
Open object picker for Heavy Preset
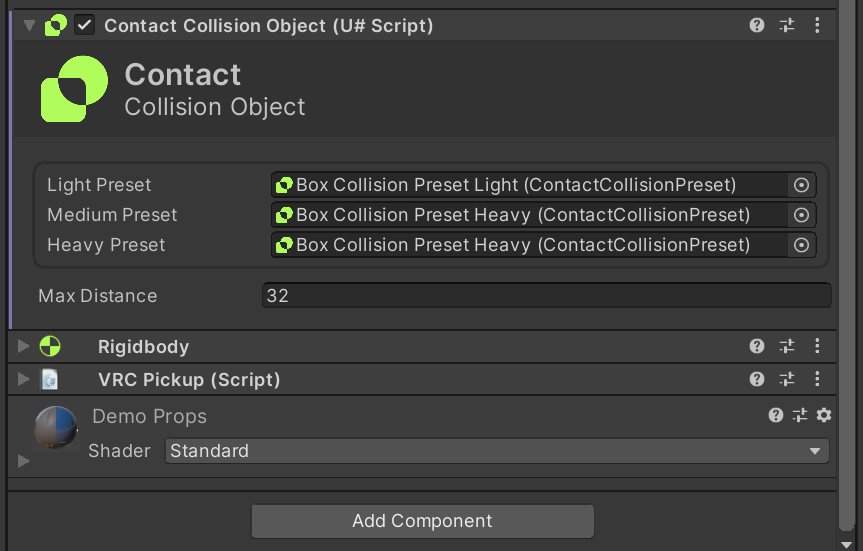[801, 245]
